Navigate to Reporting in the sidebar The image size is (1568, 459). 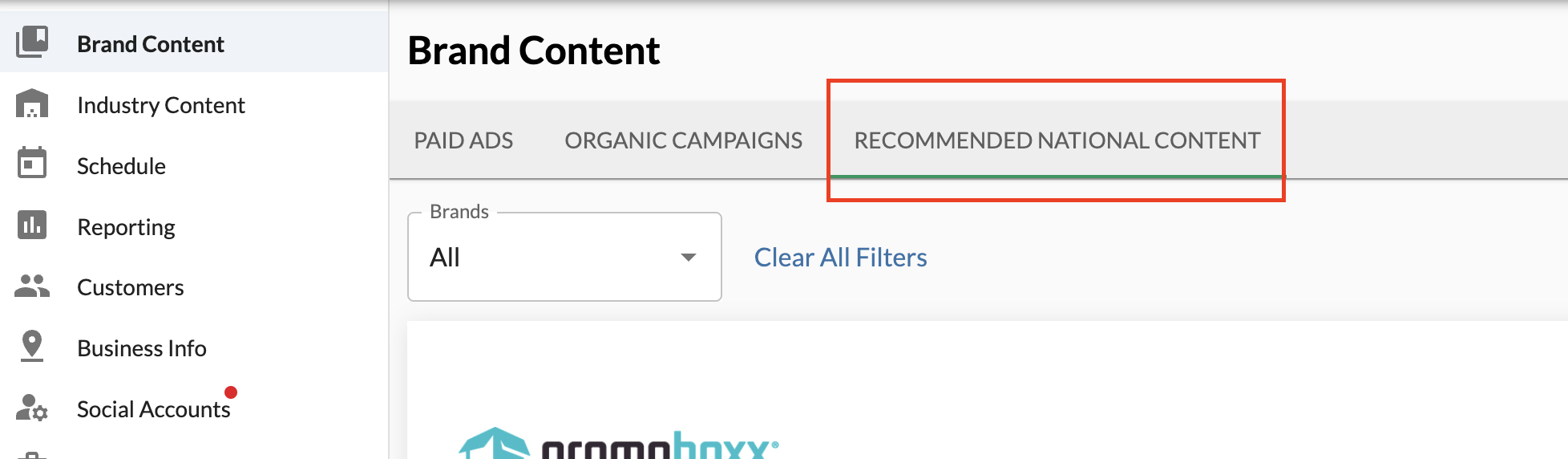pos(126,227)
